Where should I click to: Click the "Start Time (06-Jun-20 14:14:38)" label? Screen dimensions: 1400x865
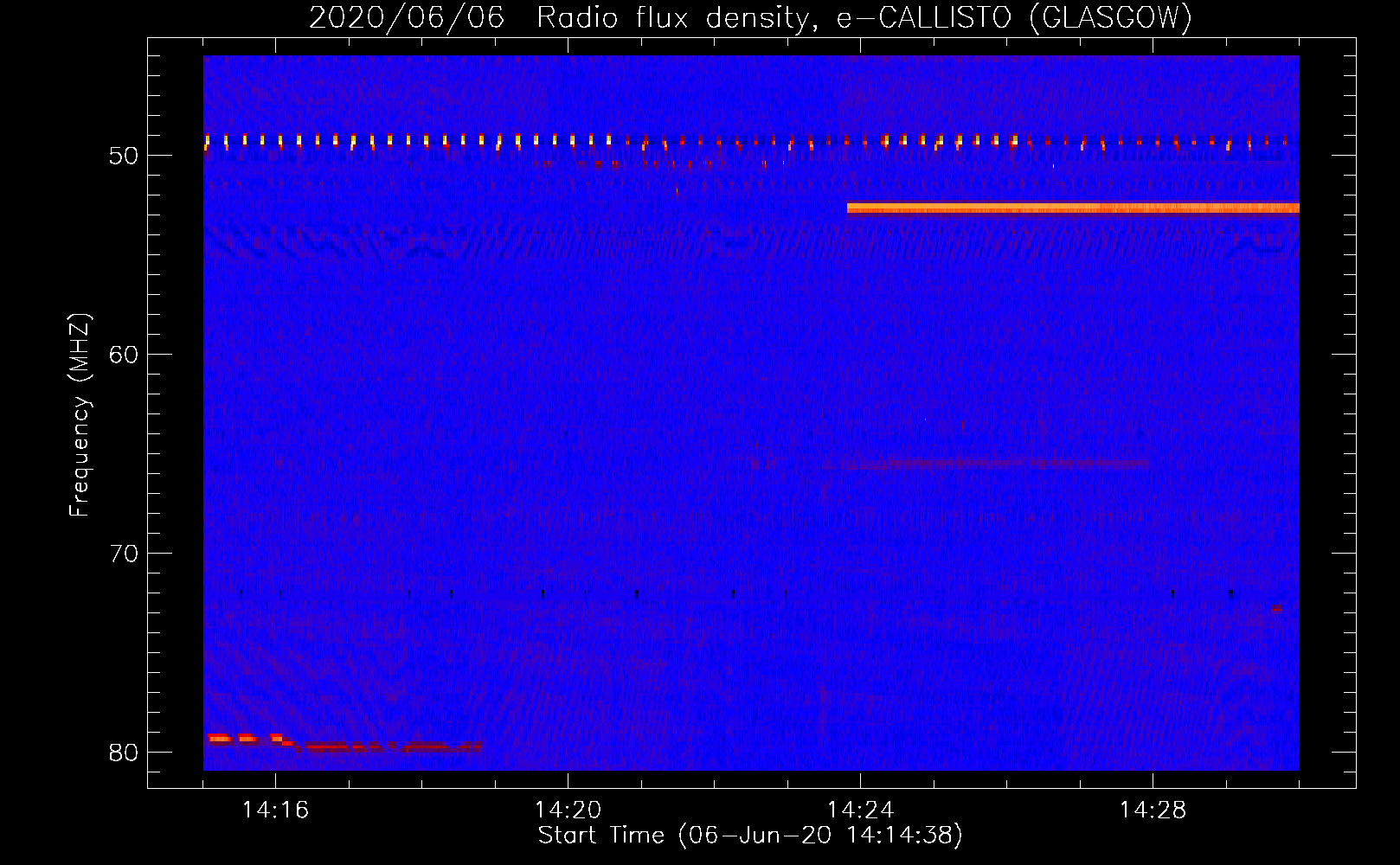(750, 836)
